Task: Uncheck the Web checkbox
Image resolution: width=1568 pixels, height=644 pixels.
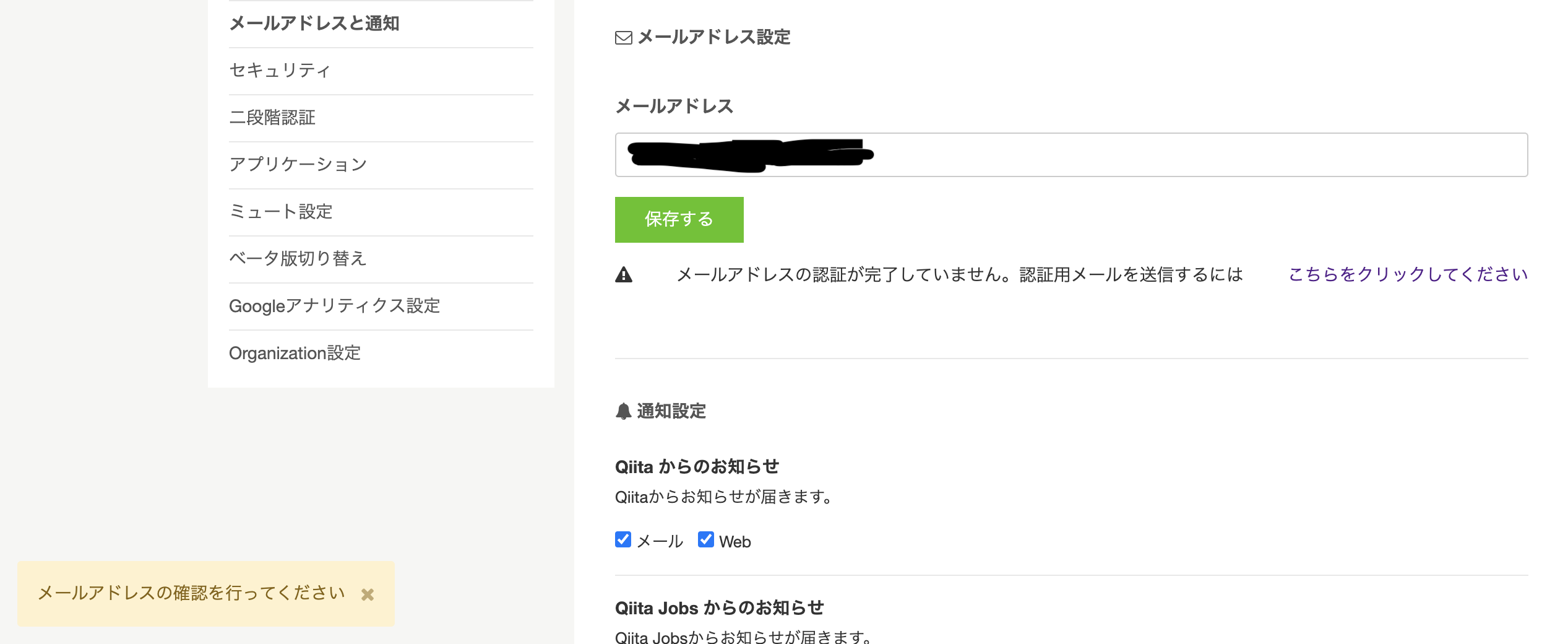Action: tap(707, 540)
